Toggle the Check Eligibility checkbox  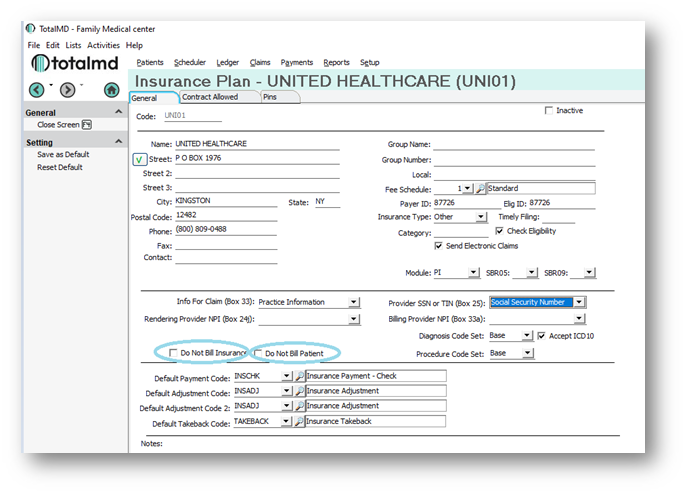[499, 231]
